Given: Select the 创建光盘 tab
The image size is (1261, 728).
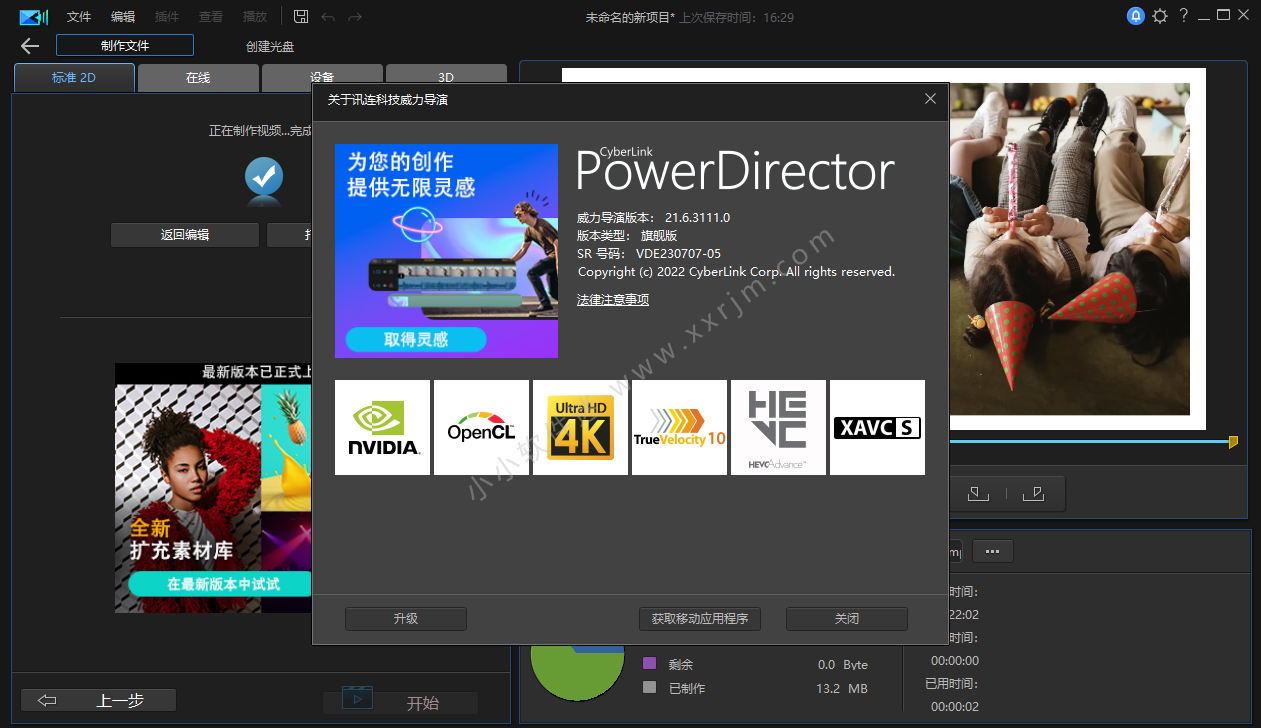Looking at the screenshot, I should point(268,45).
